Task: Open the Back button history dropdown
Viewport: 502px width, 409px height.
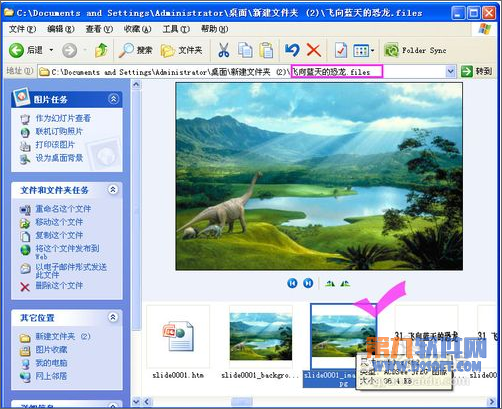Action: click(x=51, y=50)
